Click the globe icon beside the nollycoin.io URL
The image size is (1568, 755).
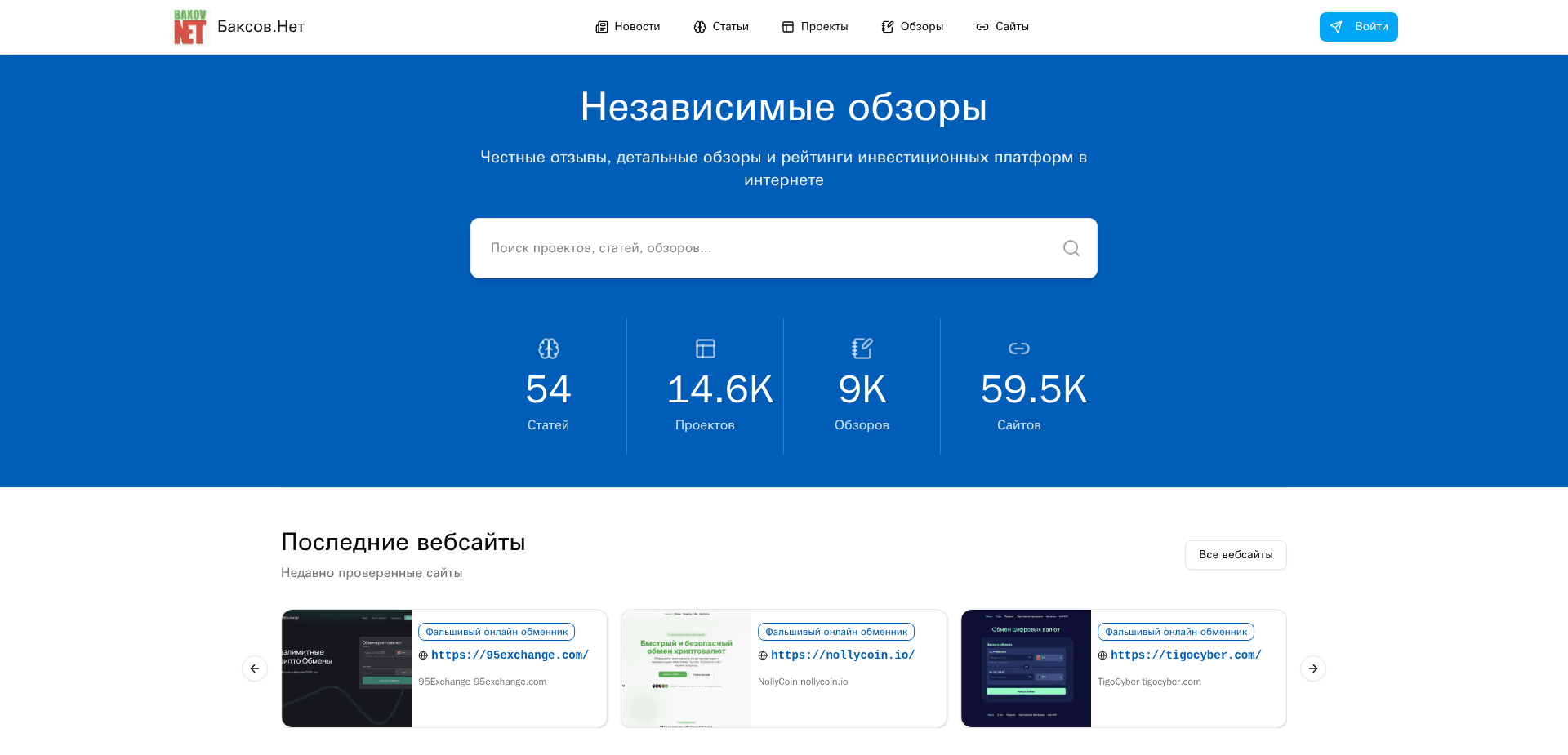(x=763, y=655)
